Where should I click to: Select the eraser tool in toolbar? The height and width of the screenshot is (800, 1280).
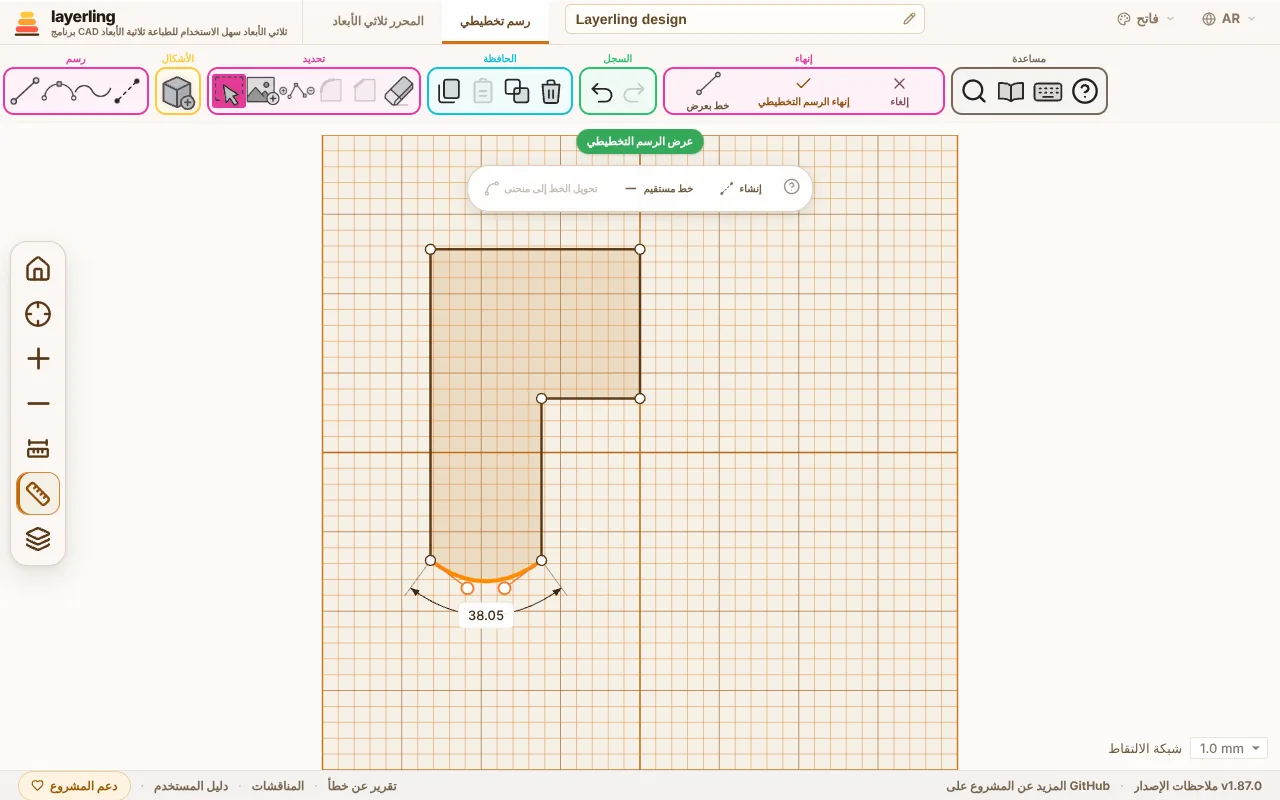pyautogui.click(x=398, y=92)
